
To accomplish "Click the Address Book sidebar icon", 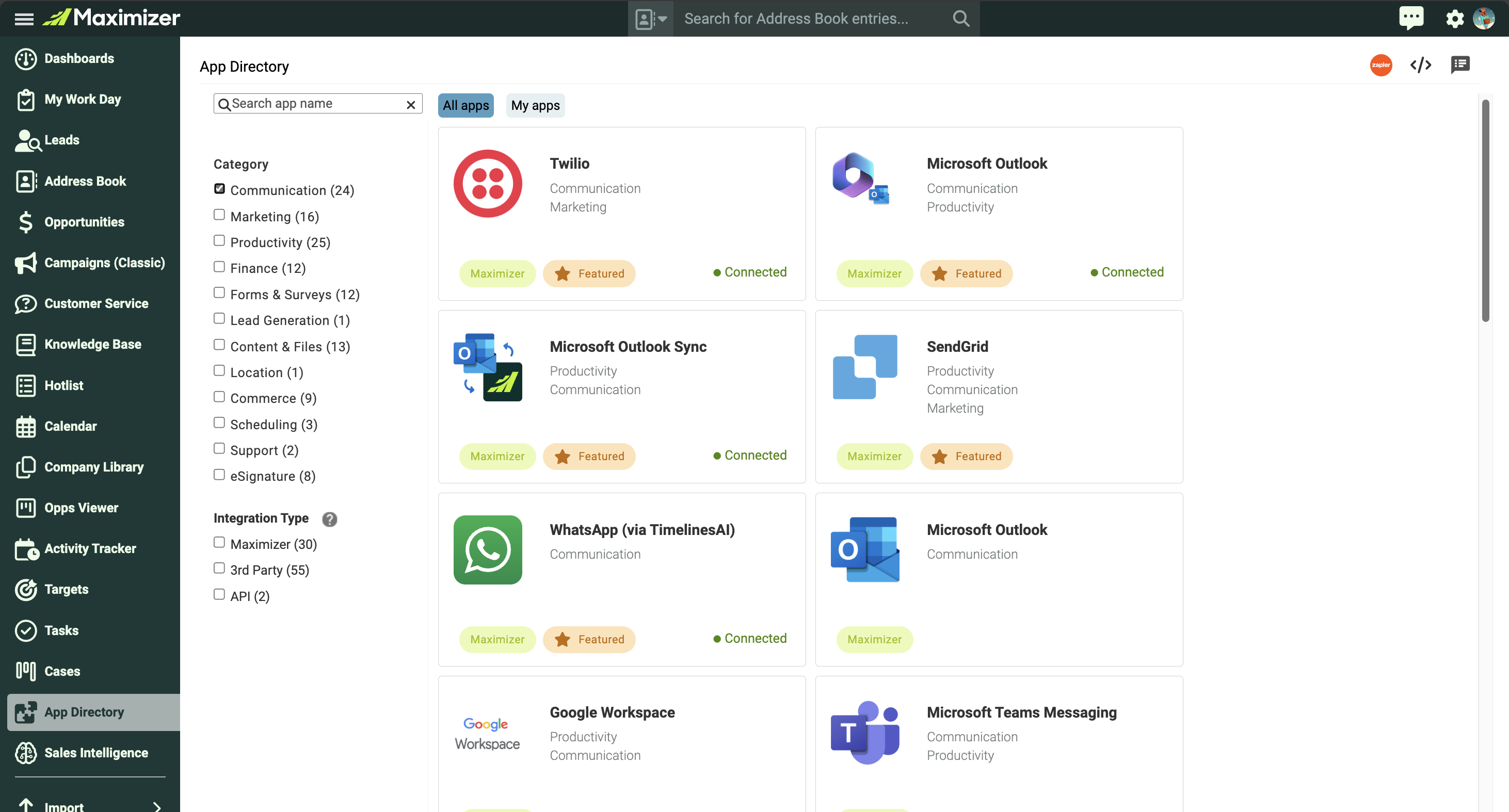I will [x=26, y=182].
